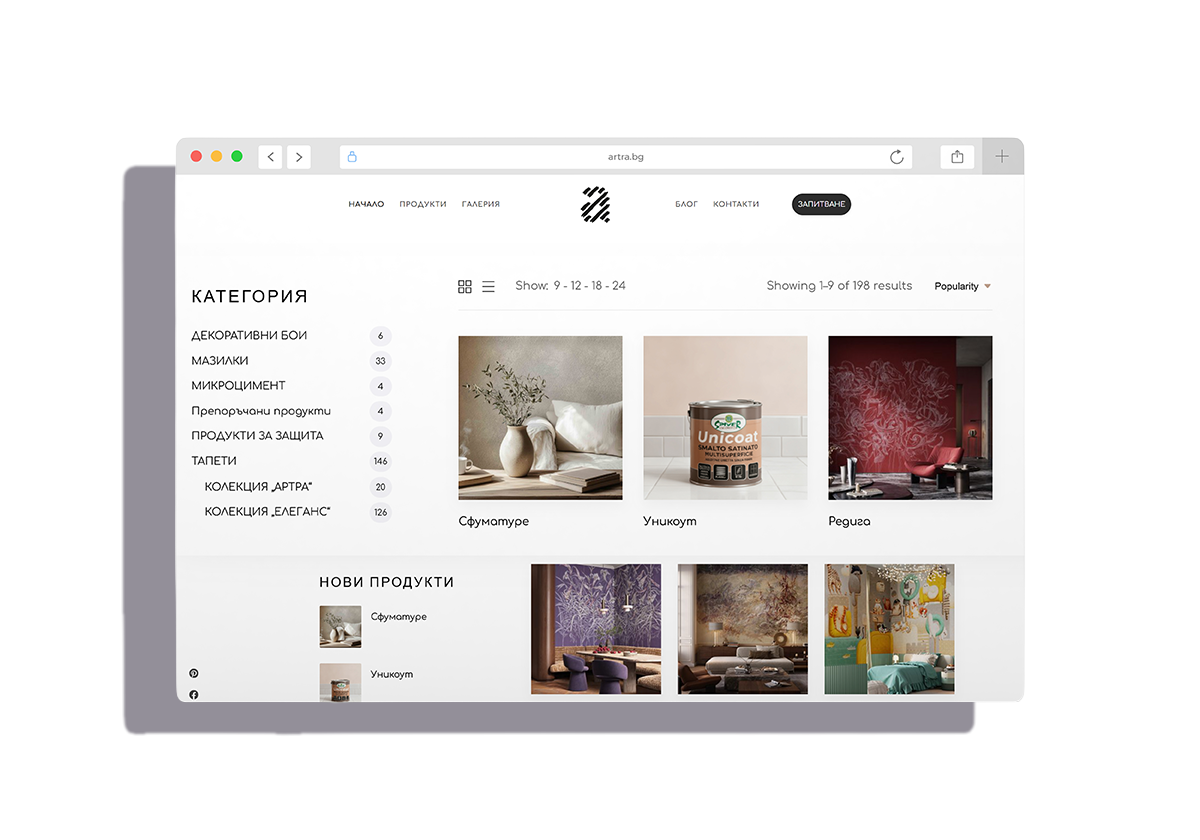Open the Popularity sorting dropdown

(x=962, y=286)
